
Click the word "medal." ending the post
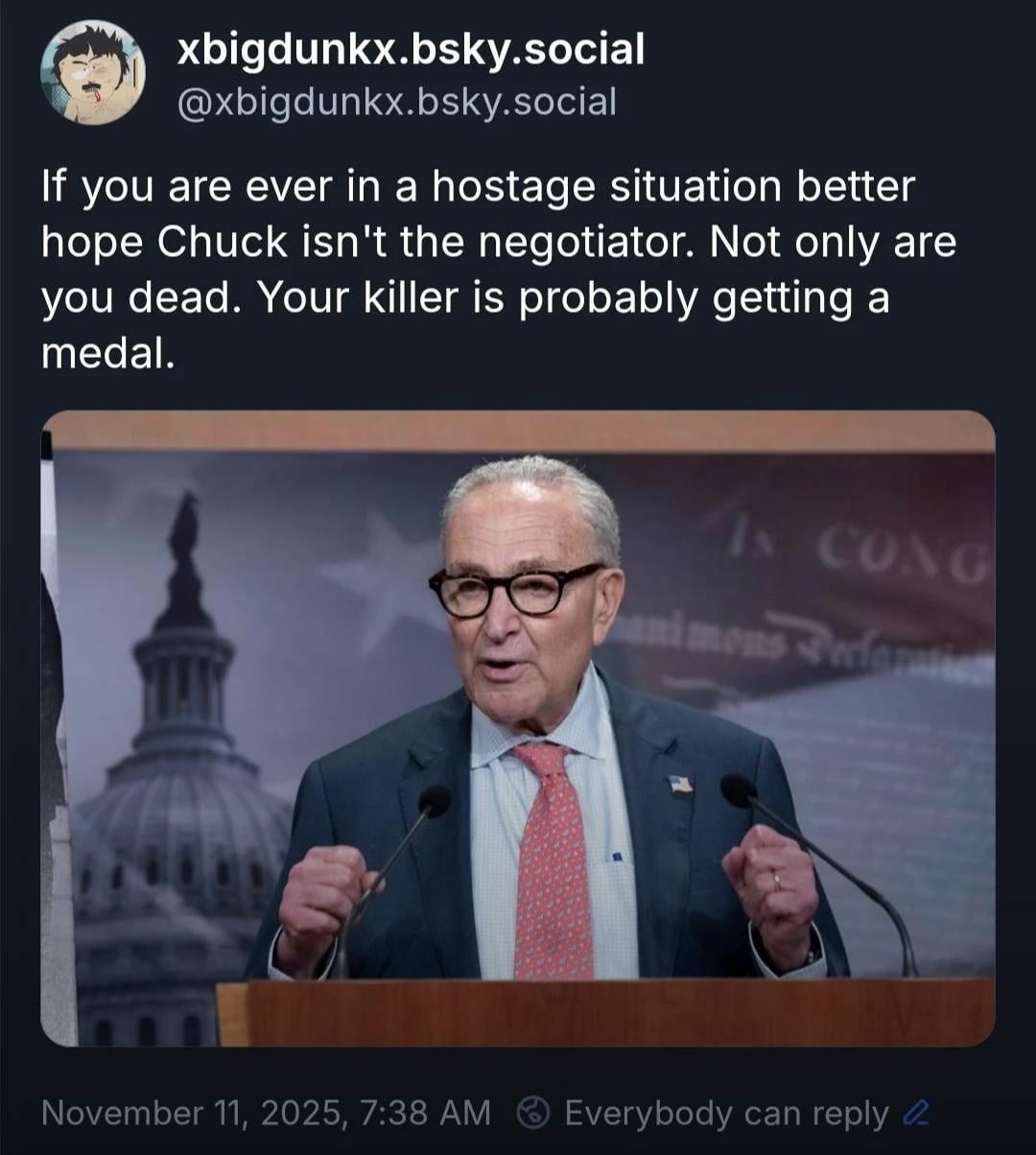(x=108, y=354)
